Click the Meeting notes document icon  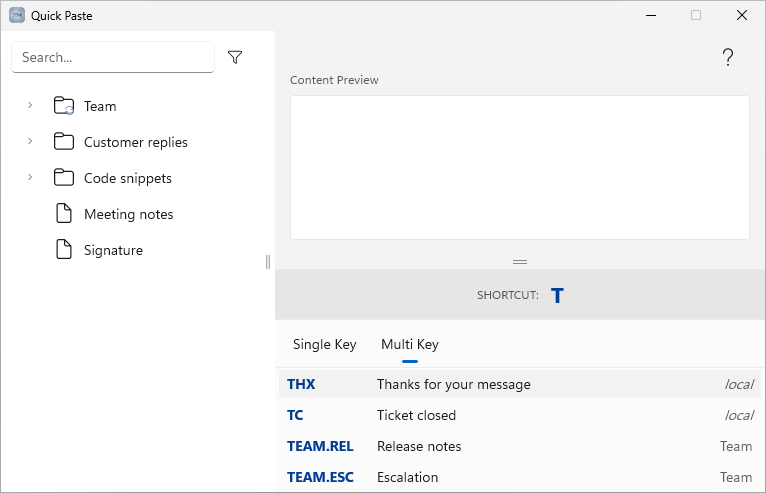[x=64, y=214]
